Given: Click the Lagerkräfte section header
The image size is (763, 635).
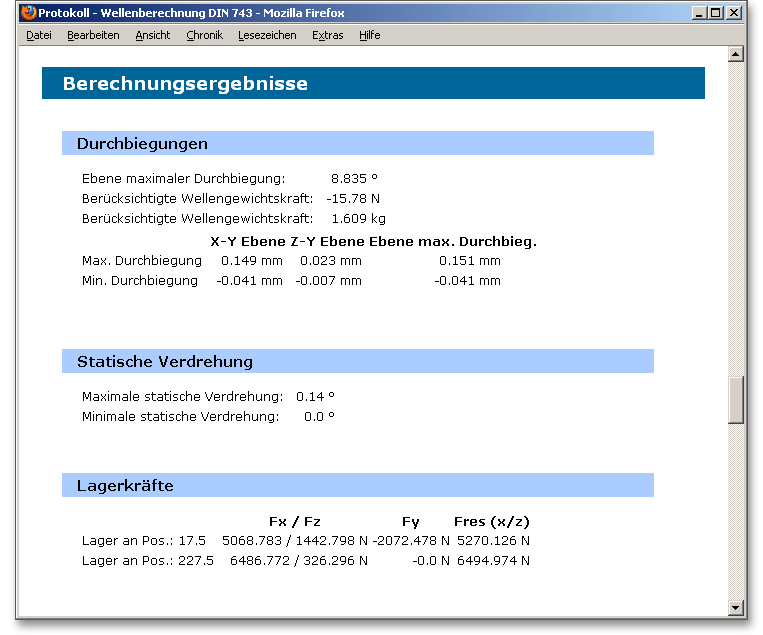Looking at the screenshot, I should 125,486.
